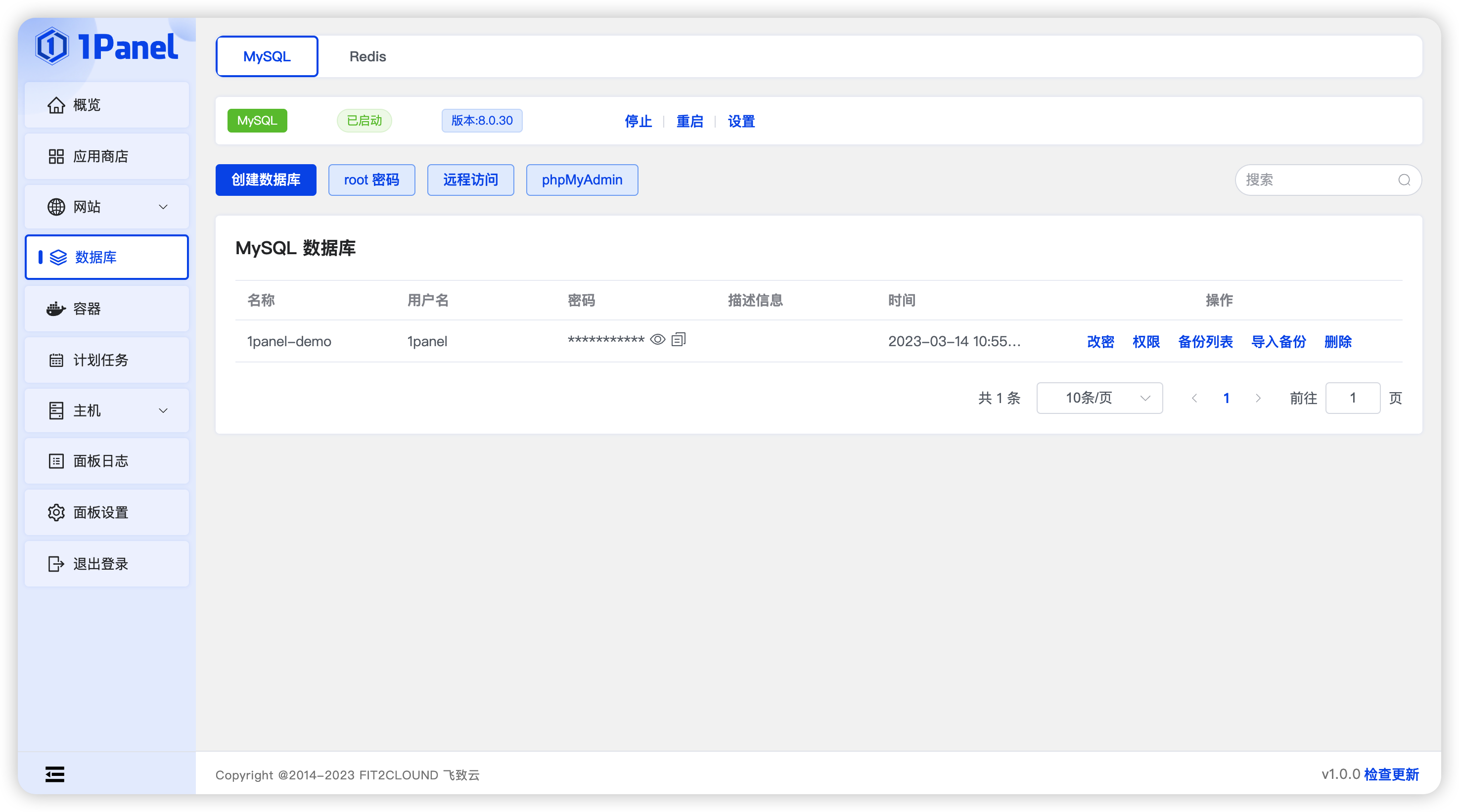The height and width of the screenshot is (812, 1459).
Task: Collapse the sidebar with the bottom-left icon
Action: pos(54,774)
